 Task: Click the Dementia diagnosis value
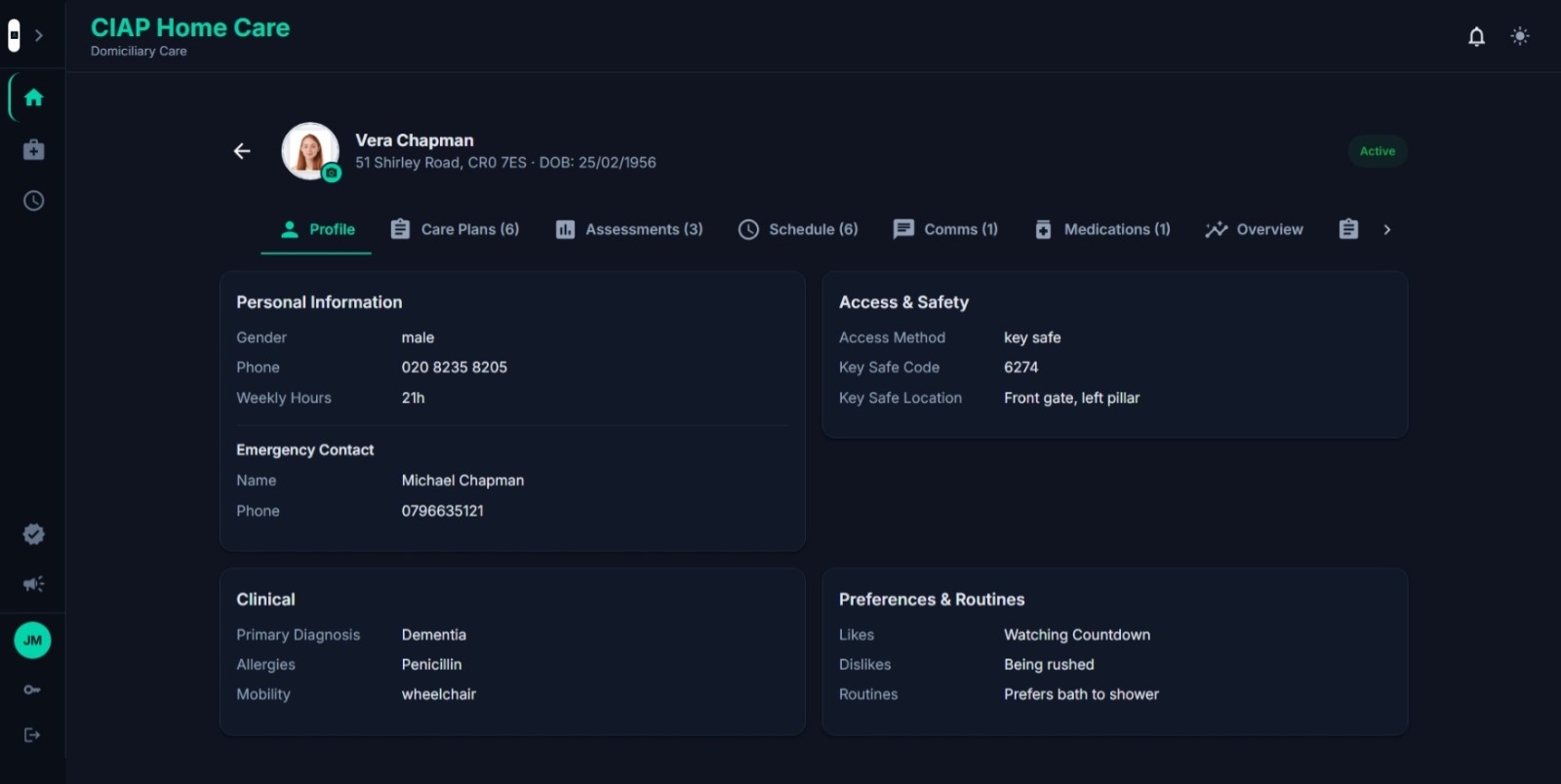[433, 635]
